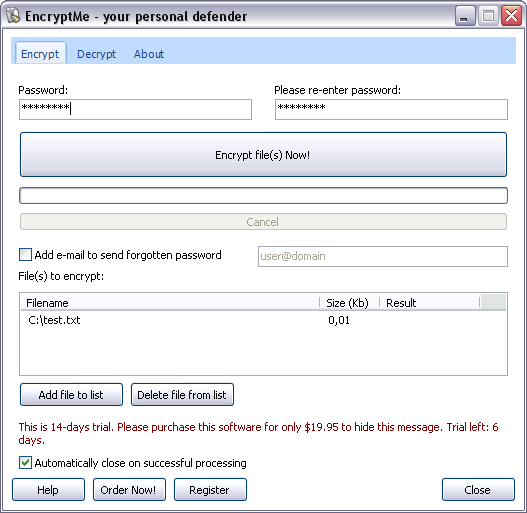This screenshot has width=527, height=513.
Task: Uncheck Automatically close on successful processing
Action: [26, 463]
